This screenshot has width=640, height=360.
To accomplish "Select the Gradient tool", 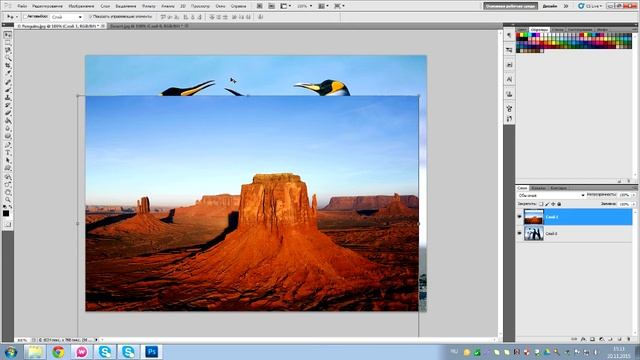I will pyautogui.click(x=8, y=121).
